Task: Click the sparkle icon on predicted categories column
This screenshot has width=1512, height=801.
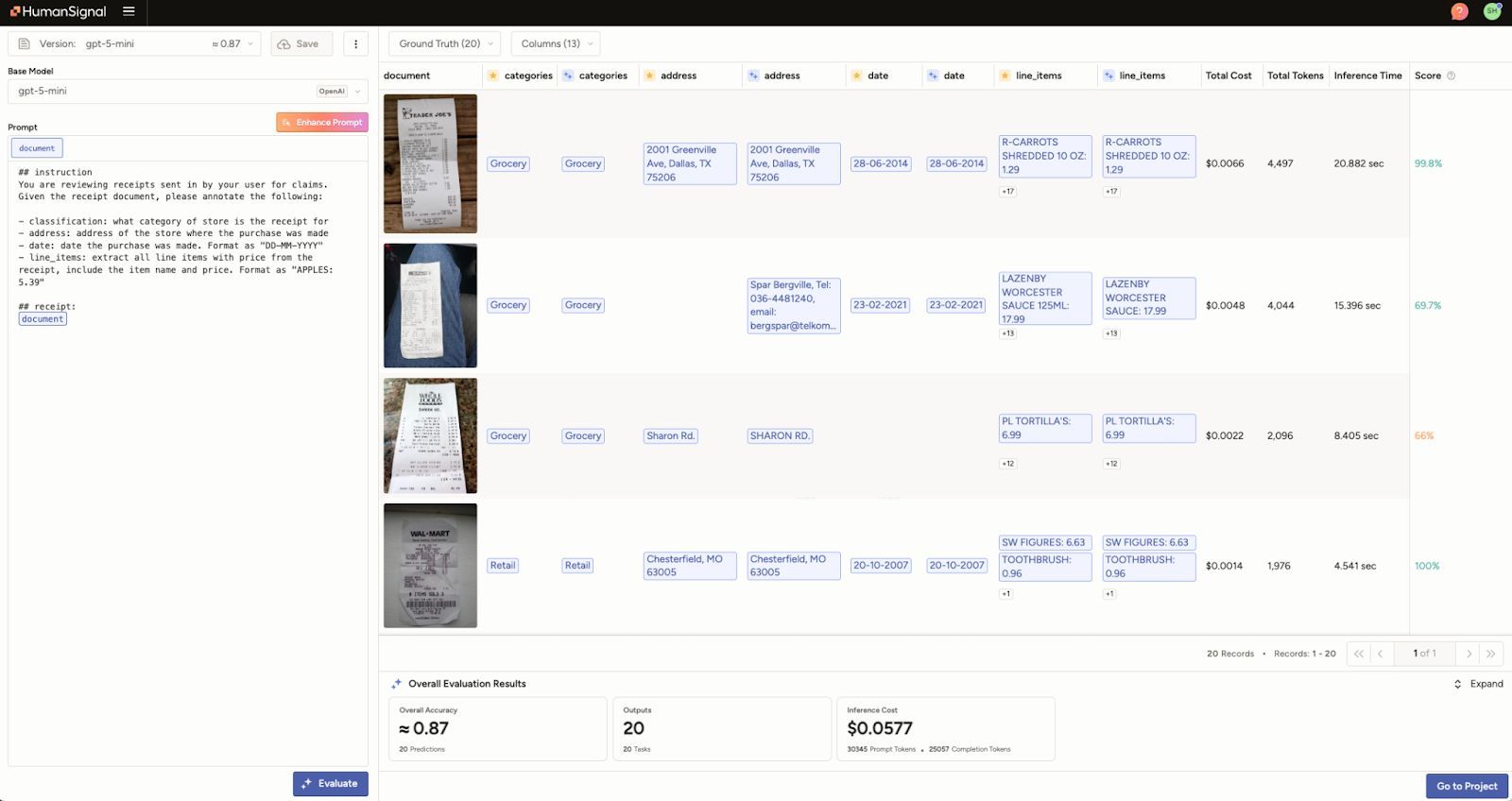Action: coord(568,76)
